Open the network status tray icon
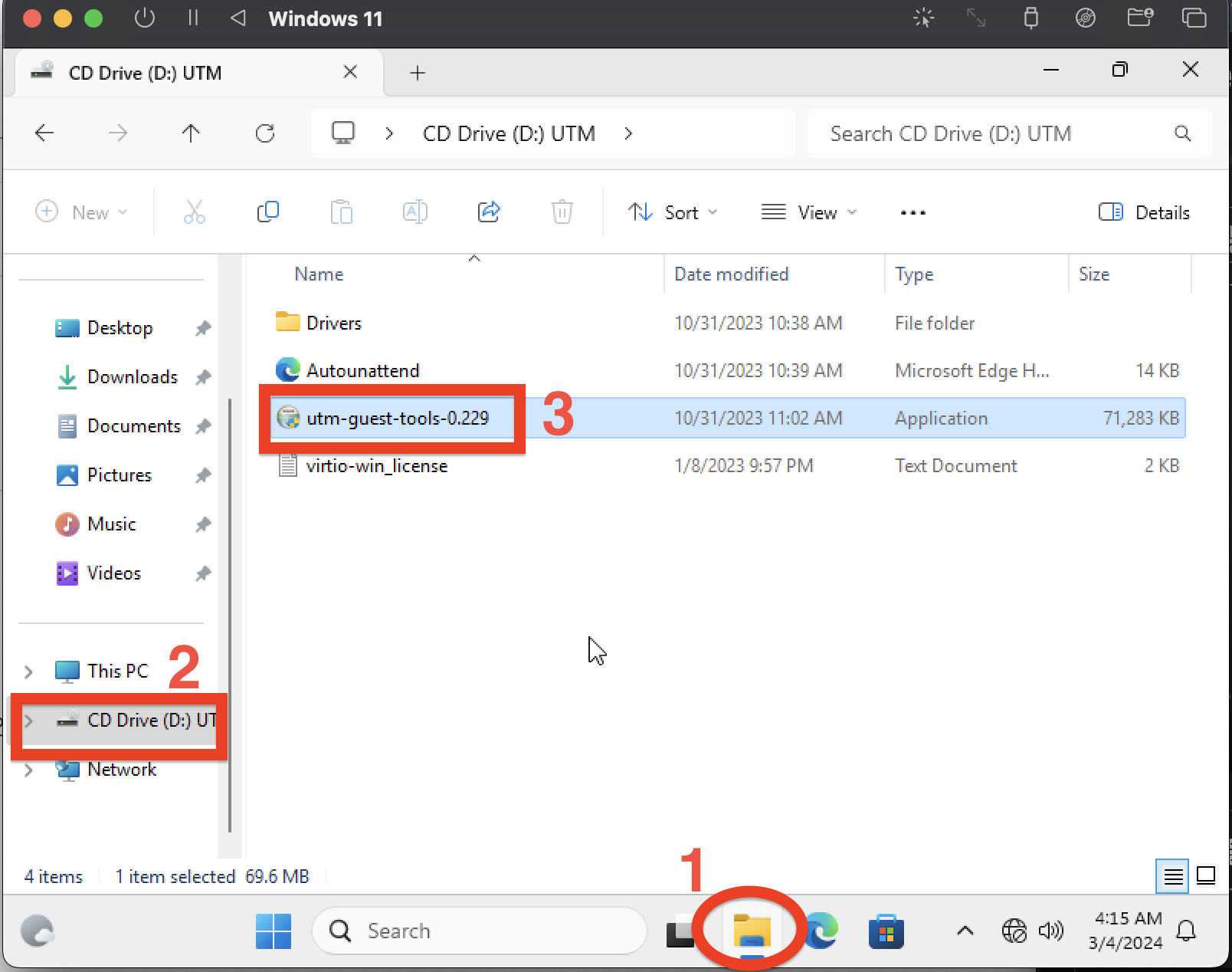This screenshot has height=972, width=1232. pos(1014,931)
